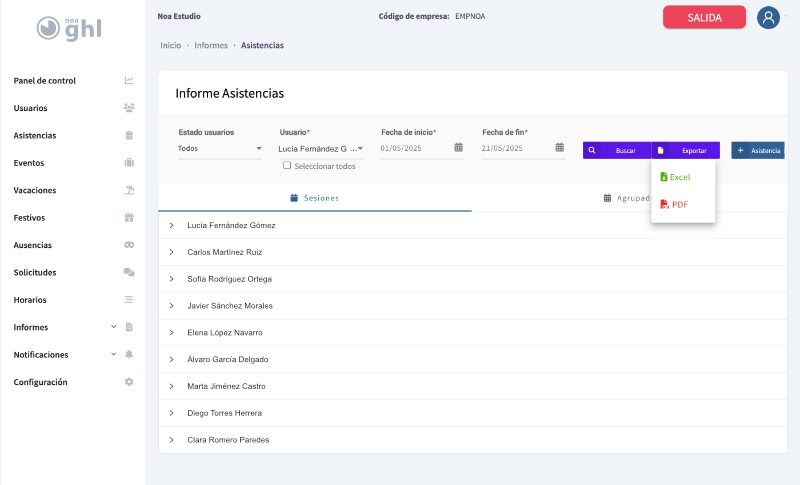The image size is (800, 485).
Task: Open calendar picker for Fecha de inicio
Action: point(459,148)
